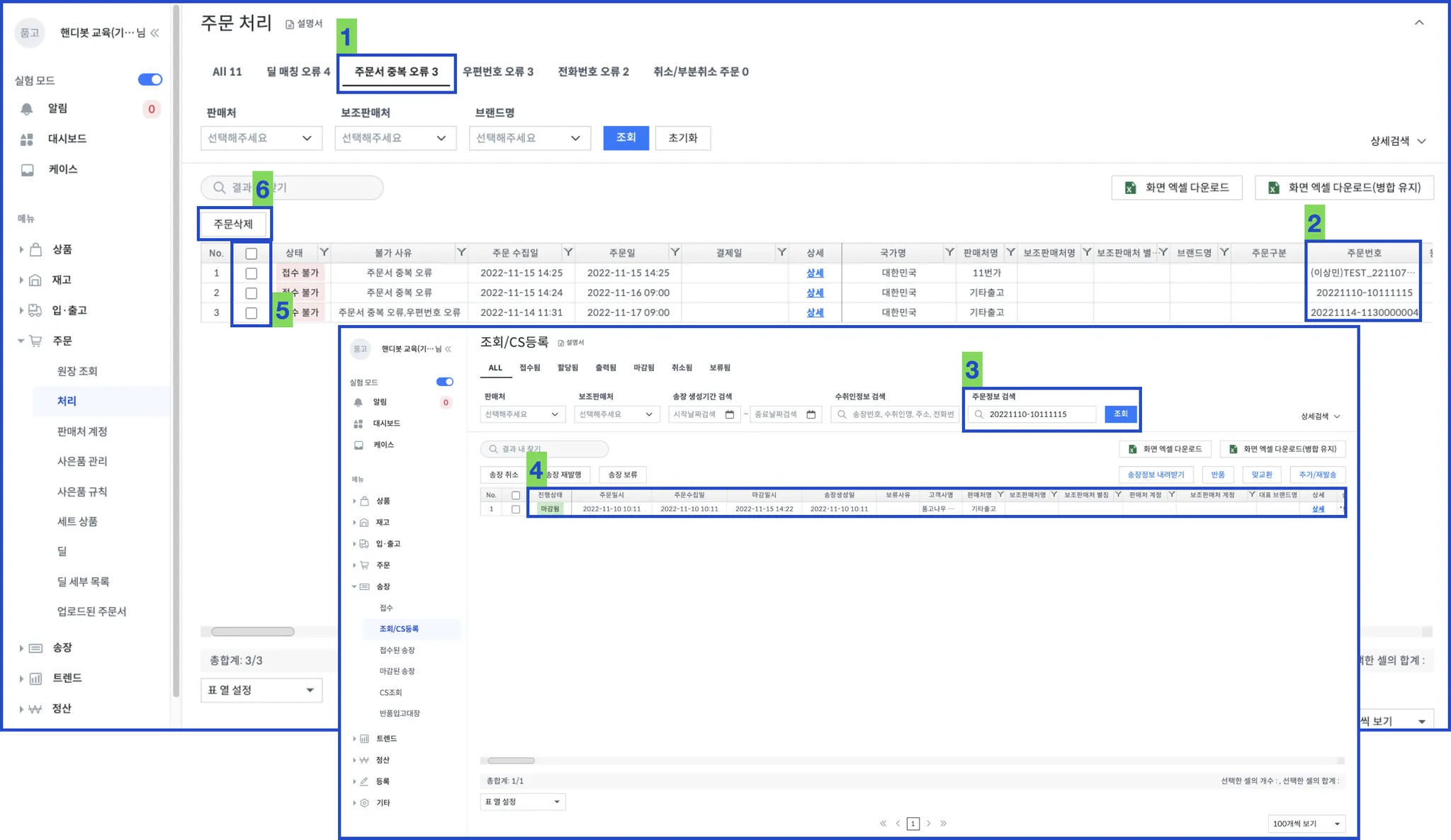Click the 케이스 inbox icon
Screen dimensions: 1451x840
point(27,170)
